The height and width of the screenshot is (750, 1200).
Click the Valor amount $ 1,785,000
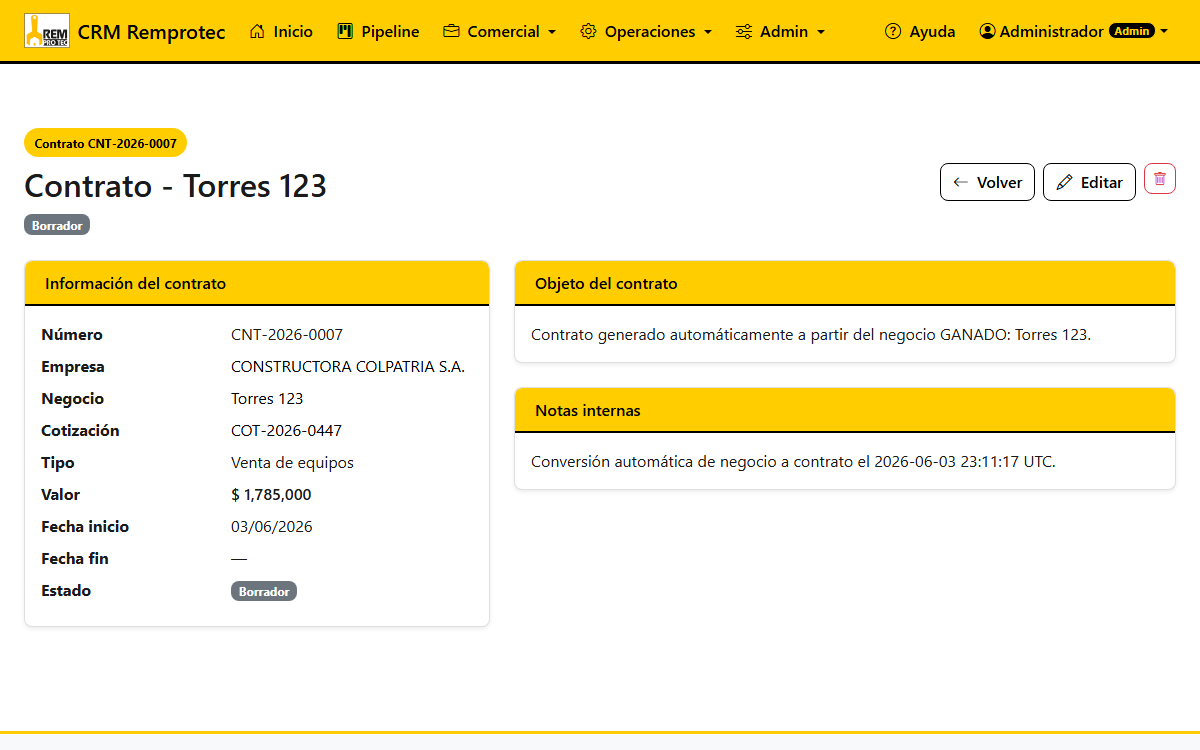(271, 495)
